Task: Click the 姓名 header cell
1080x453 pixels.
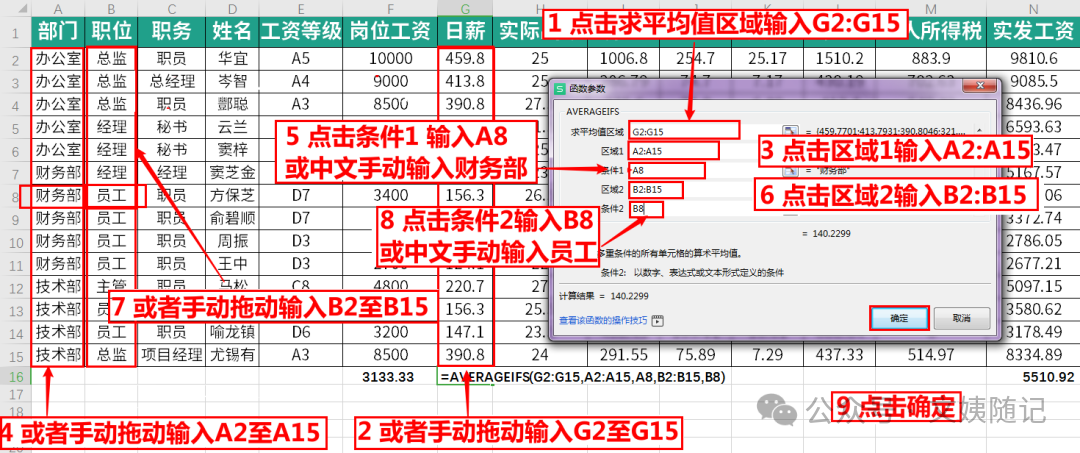Action: pos(232,30)
